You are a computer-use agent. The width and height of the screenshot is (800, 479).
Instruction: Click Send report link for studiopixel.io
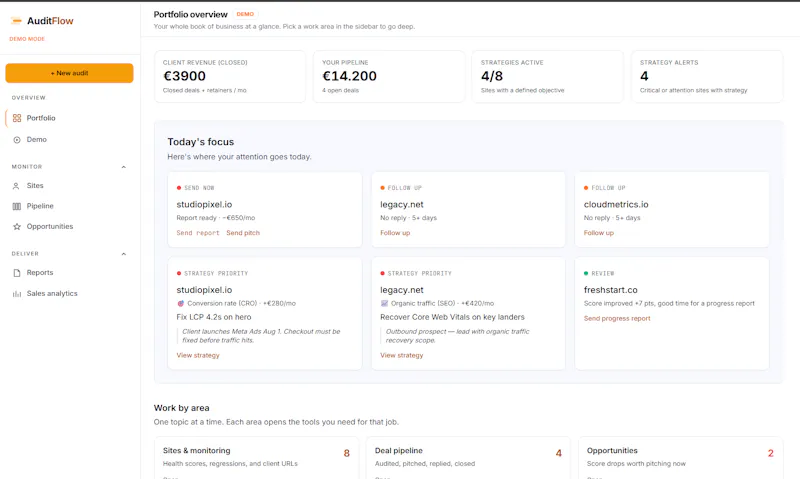pyautogui.click(x=198, y=233)
